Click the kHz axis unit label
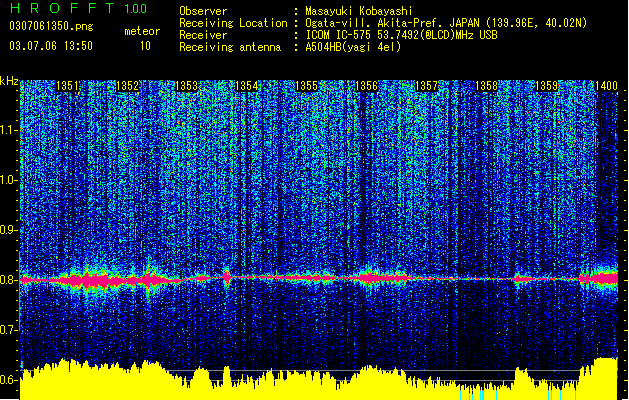Screen dimensions: 629x400 tap(9, 81)
